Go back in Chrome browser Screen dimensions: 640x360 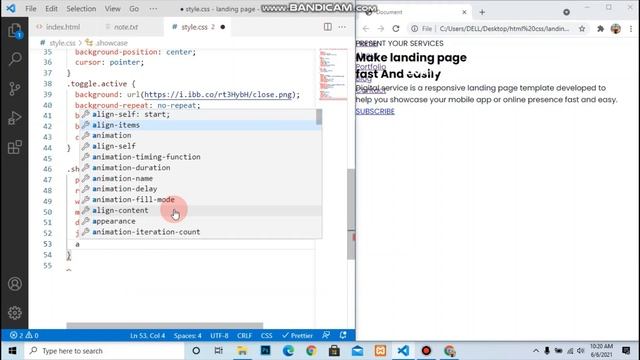point(366,29)
